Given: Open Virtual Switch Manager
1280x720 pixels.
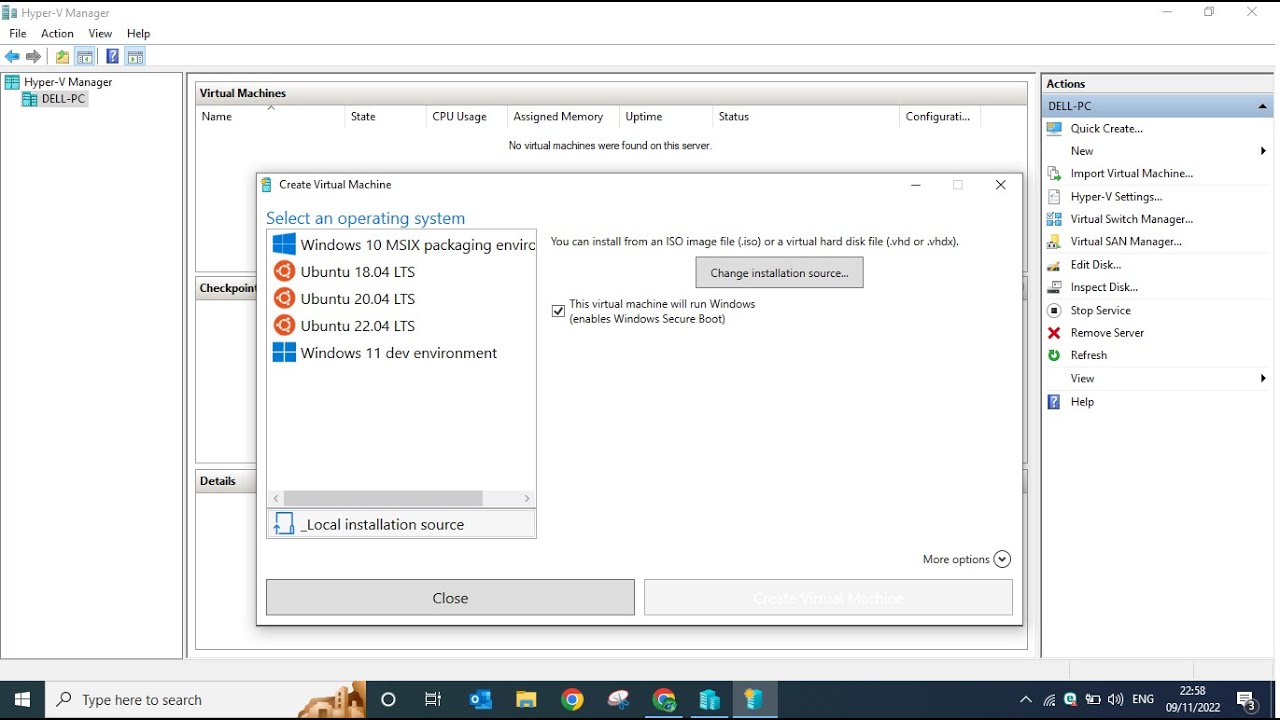Looking at the screenshot, I should click(1132, 219).
